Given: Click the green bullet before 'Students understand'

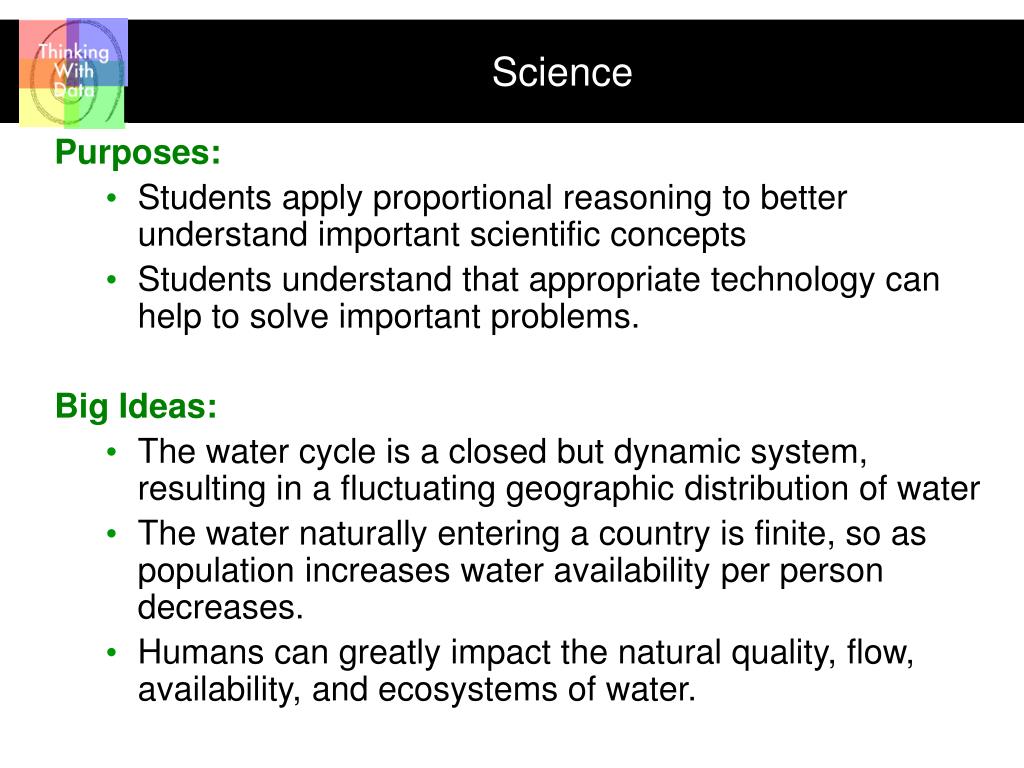Looking at the screenshot, I should coord(112,280).
